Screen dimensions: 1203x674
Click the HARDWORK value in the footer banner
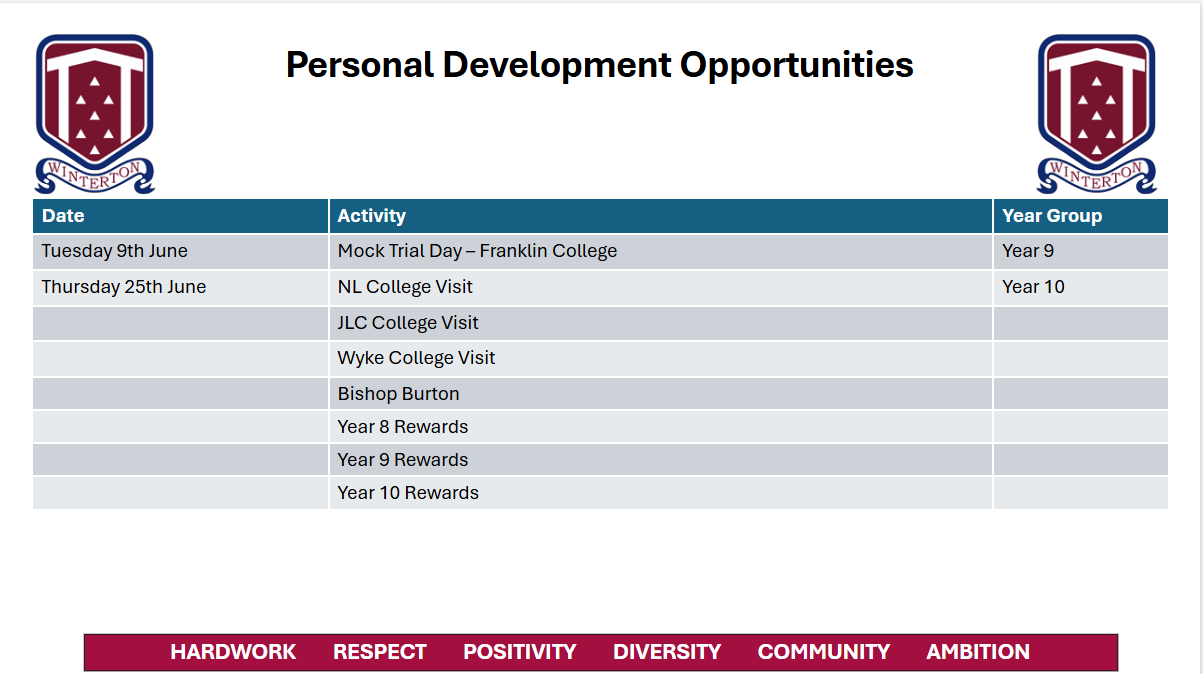233,652
